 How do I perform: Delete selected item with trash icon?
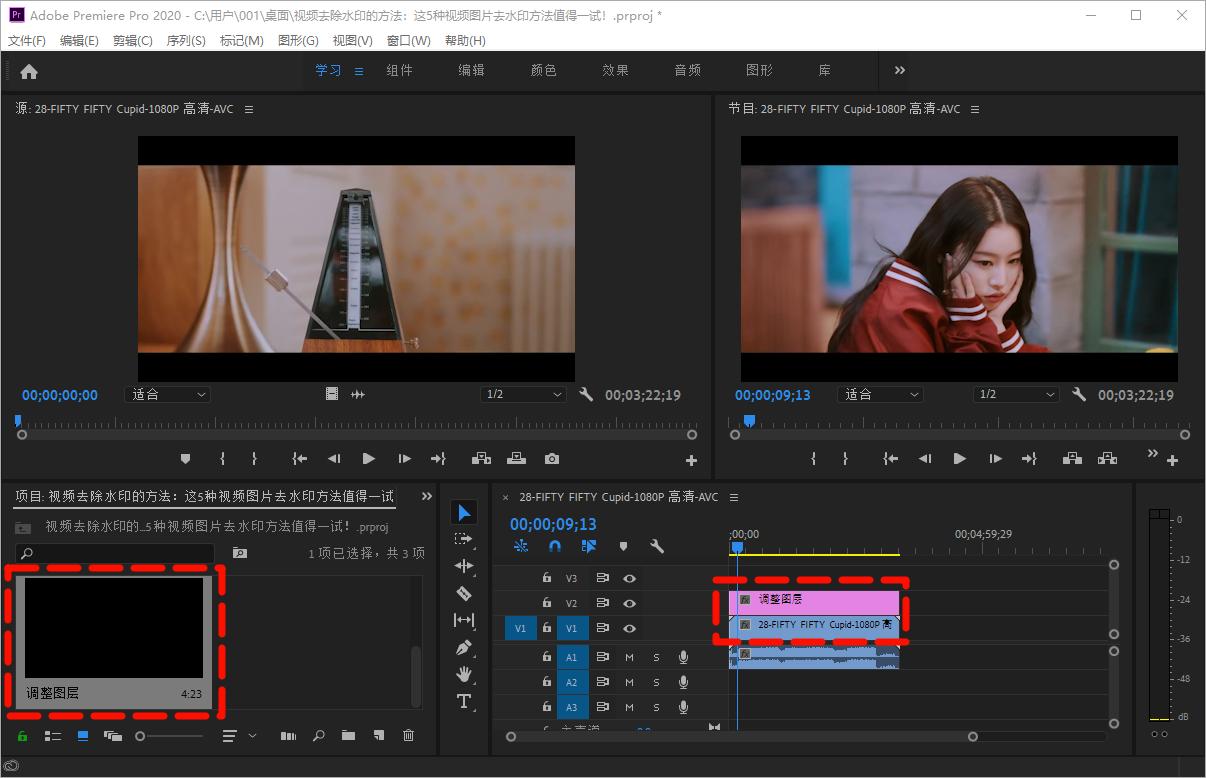pyautogui.click(x=408, y=736)
